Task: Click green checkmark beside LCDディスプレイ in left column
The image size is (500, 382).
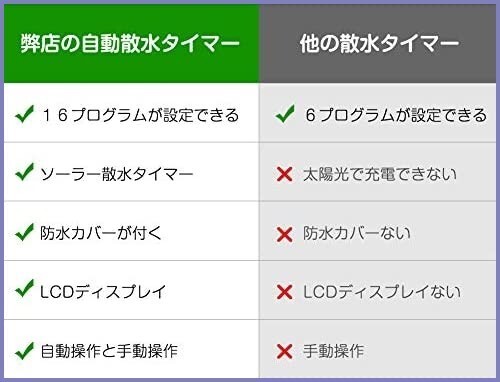Action: (x=25, y=288)
